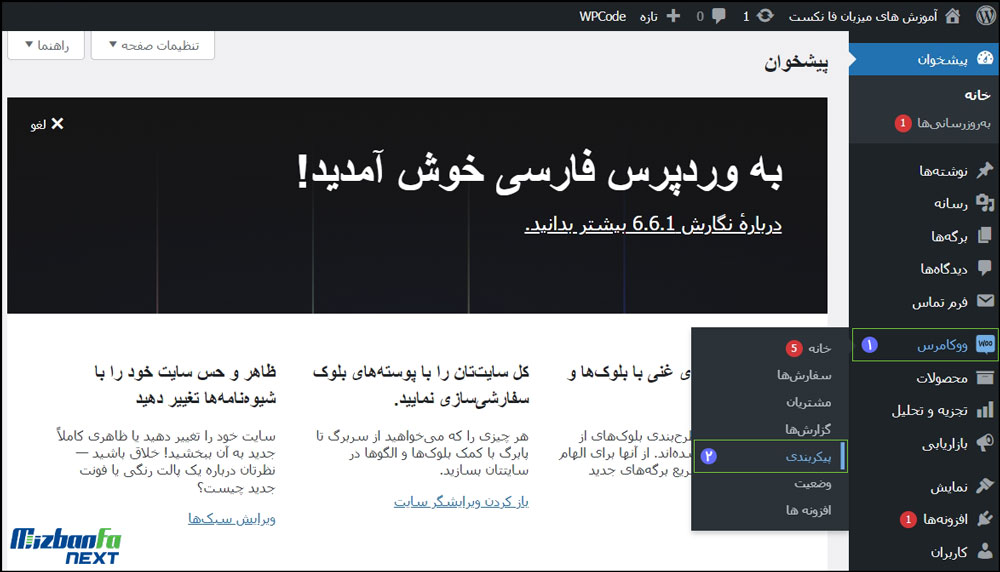
Task: Open خانه under the dashboard menu
Action: (x=977, y=95)
